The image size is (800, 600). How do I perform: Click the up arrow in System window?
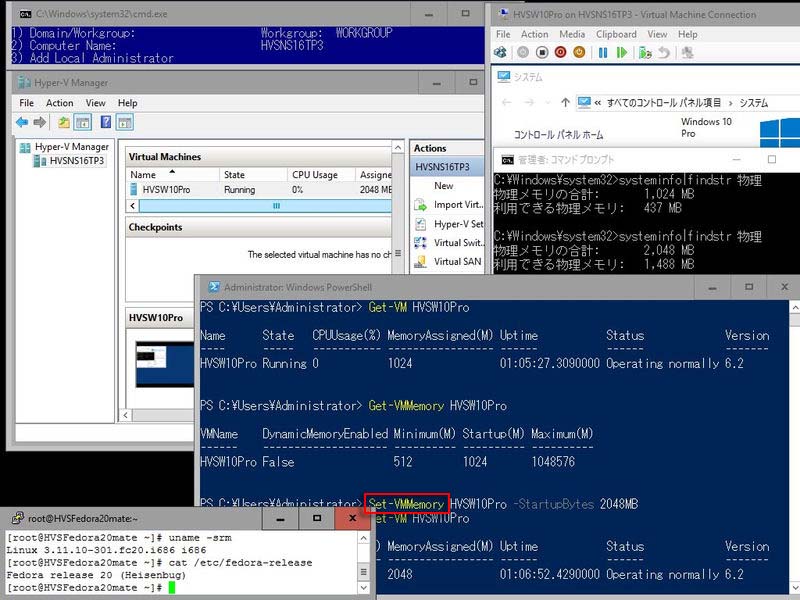(565, 103)
